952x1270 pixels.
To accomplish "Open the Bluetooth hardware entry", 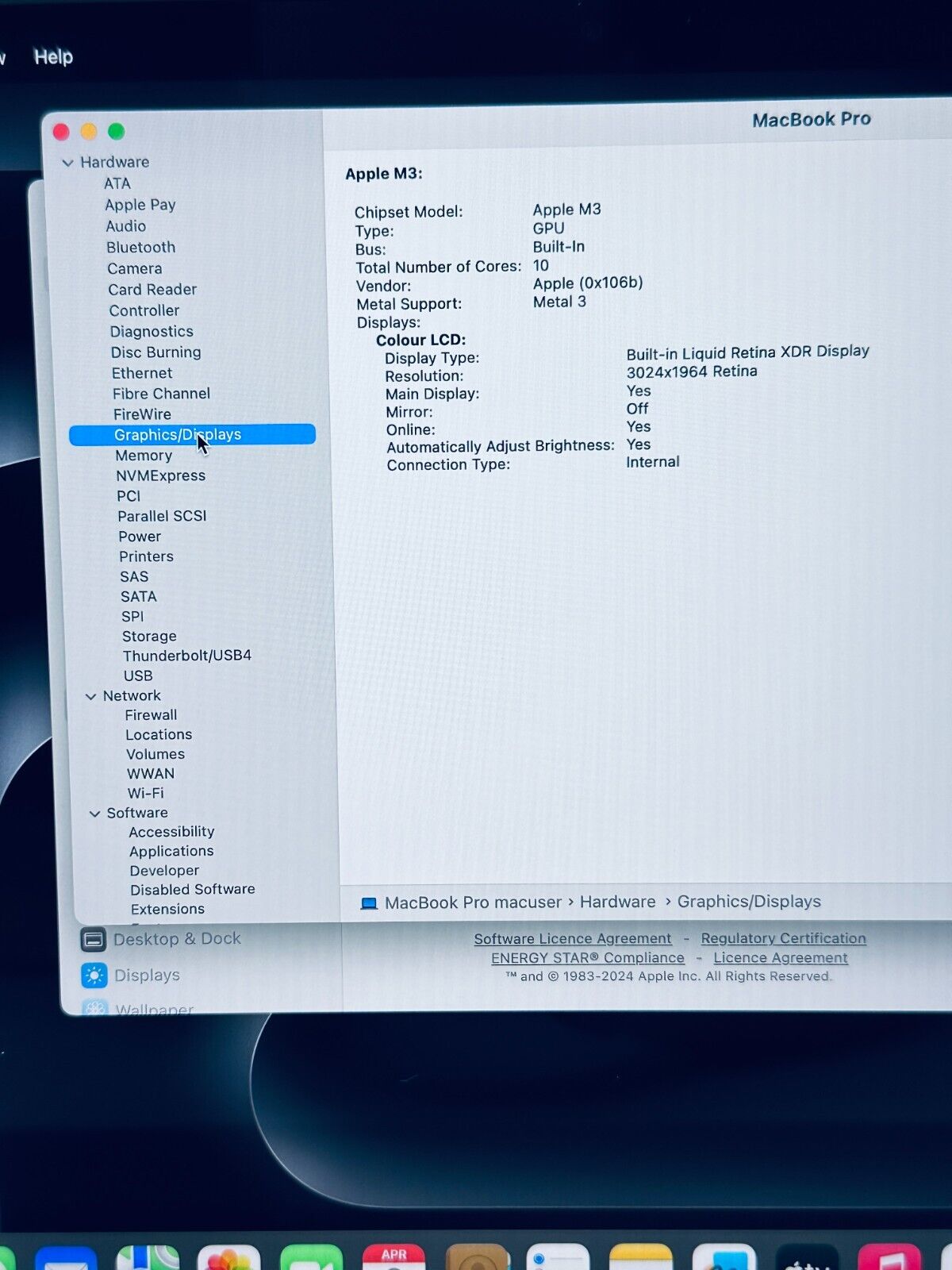I will point(141,248).
